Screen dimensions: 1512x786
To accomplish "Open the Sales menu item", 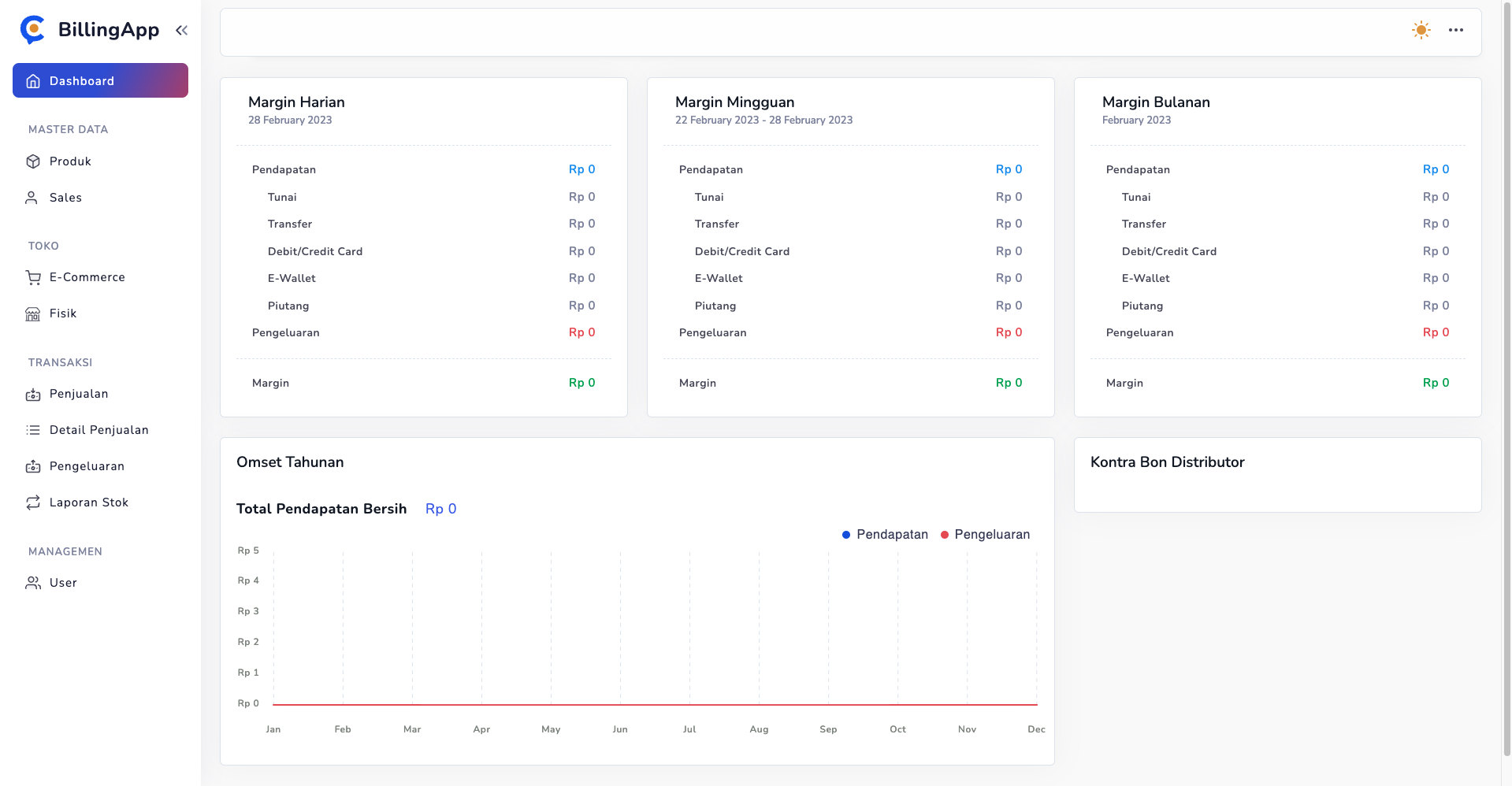I will pyautogui.click(x=100, y=198).
